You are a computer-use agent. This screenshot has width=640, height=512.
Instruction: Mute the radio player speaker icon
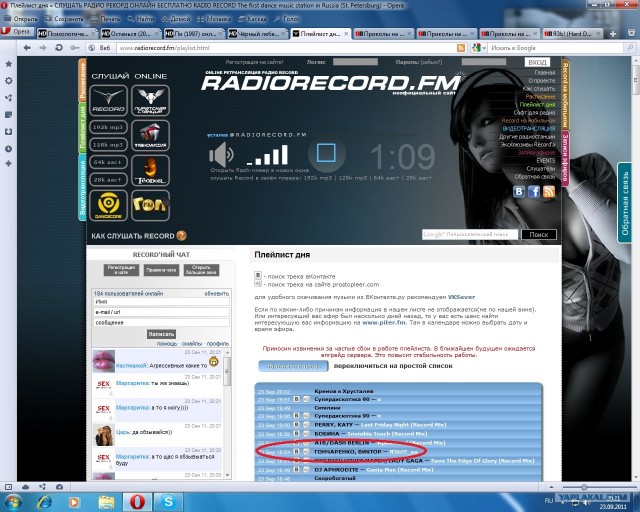tap(221, 155)
